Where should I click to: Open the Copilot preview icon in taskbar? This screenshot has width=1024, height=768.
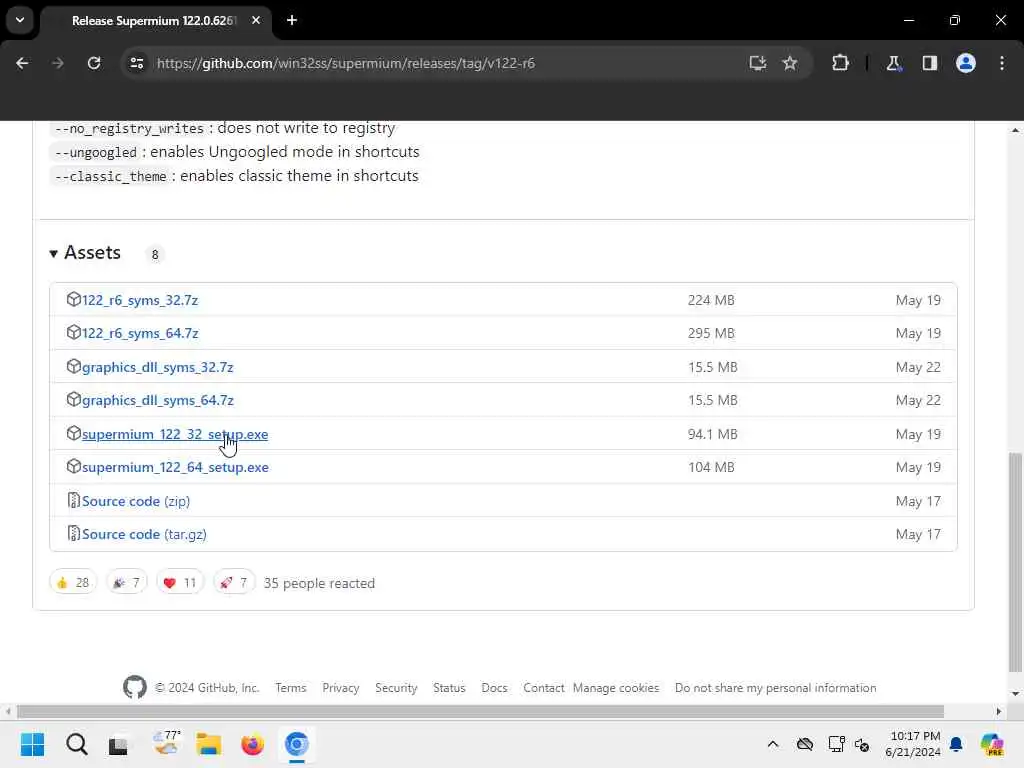pyautogui.click(x=992, y=744)
